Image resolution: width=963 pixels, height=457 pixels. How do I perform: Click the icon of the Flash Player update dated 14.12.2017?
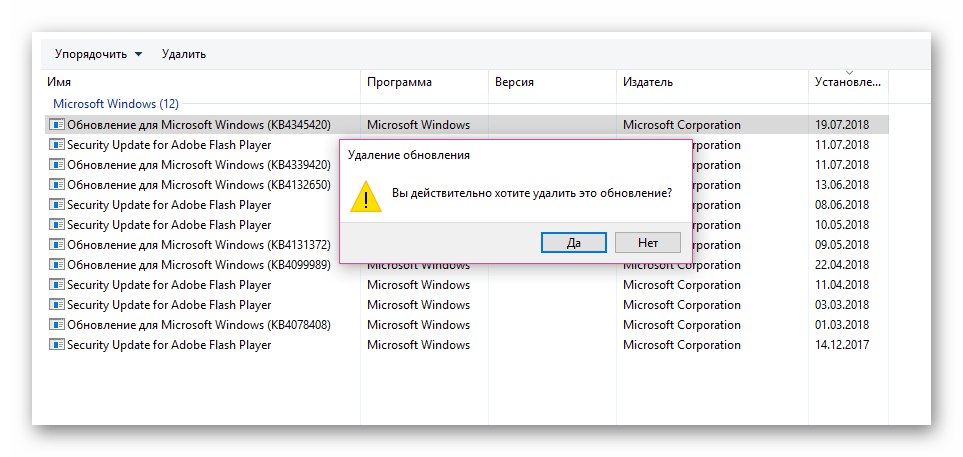pyautogui.click(x=57, y=345)
